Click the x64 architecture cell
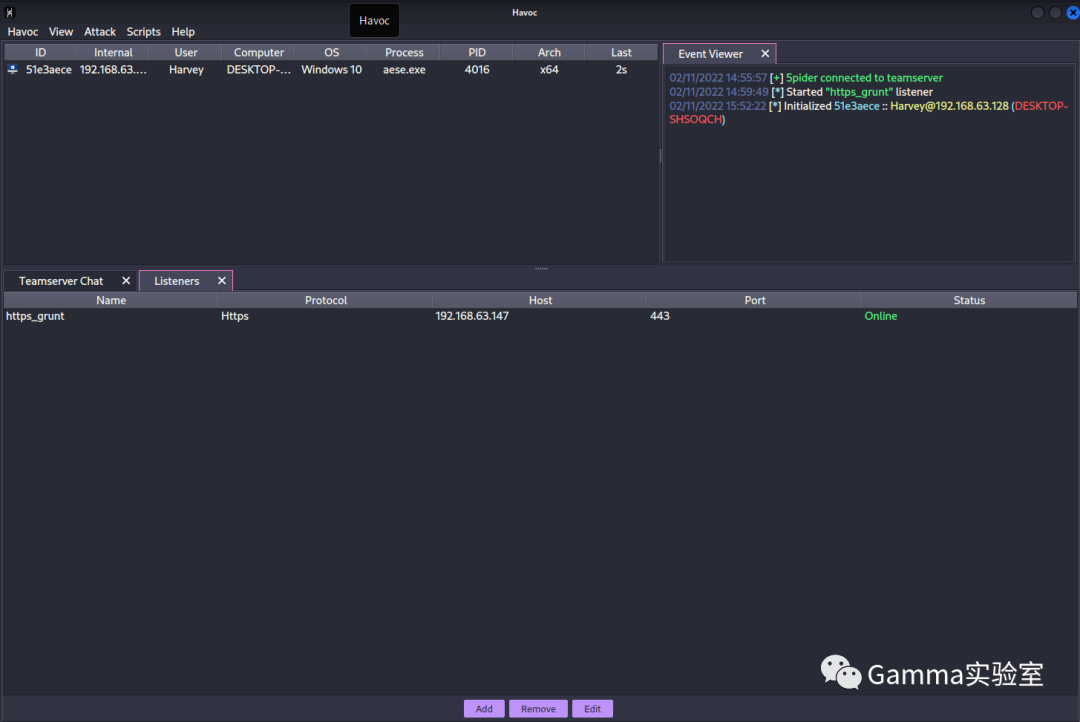This screenshot has width=1080, height=722. (x=549, y=70)
